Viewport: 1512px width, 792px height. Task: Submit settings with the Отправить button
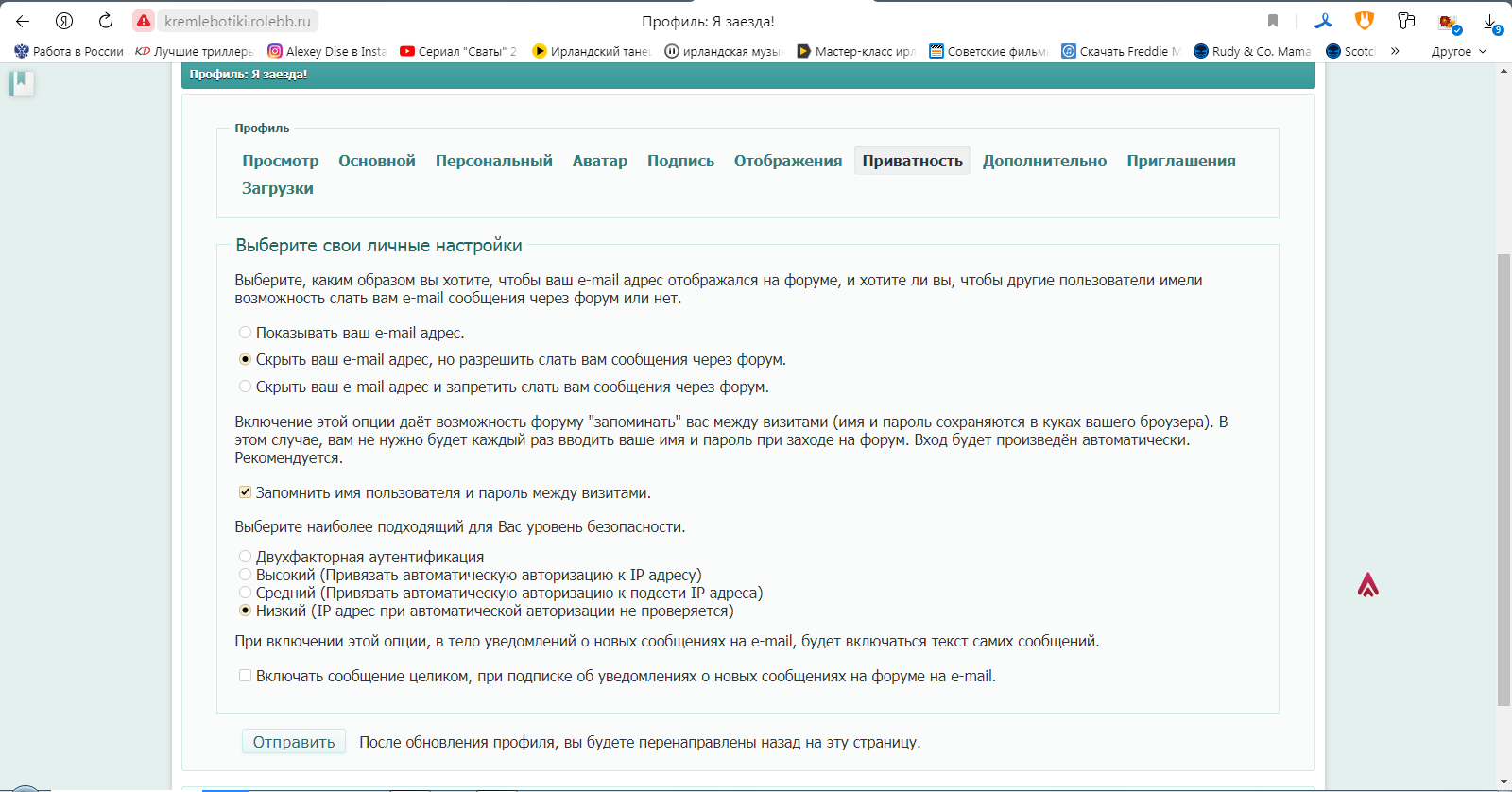pos(294,742)
